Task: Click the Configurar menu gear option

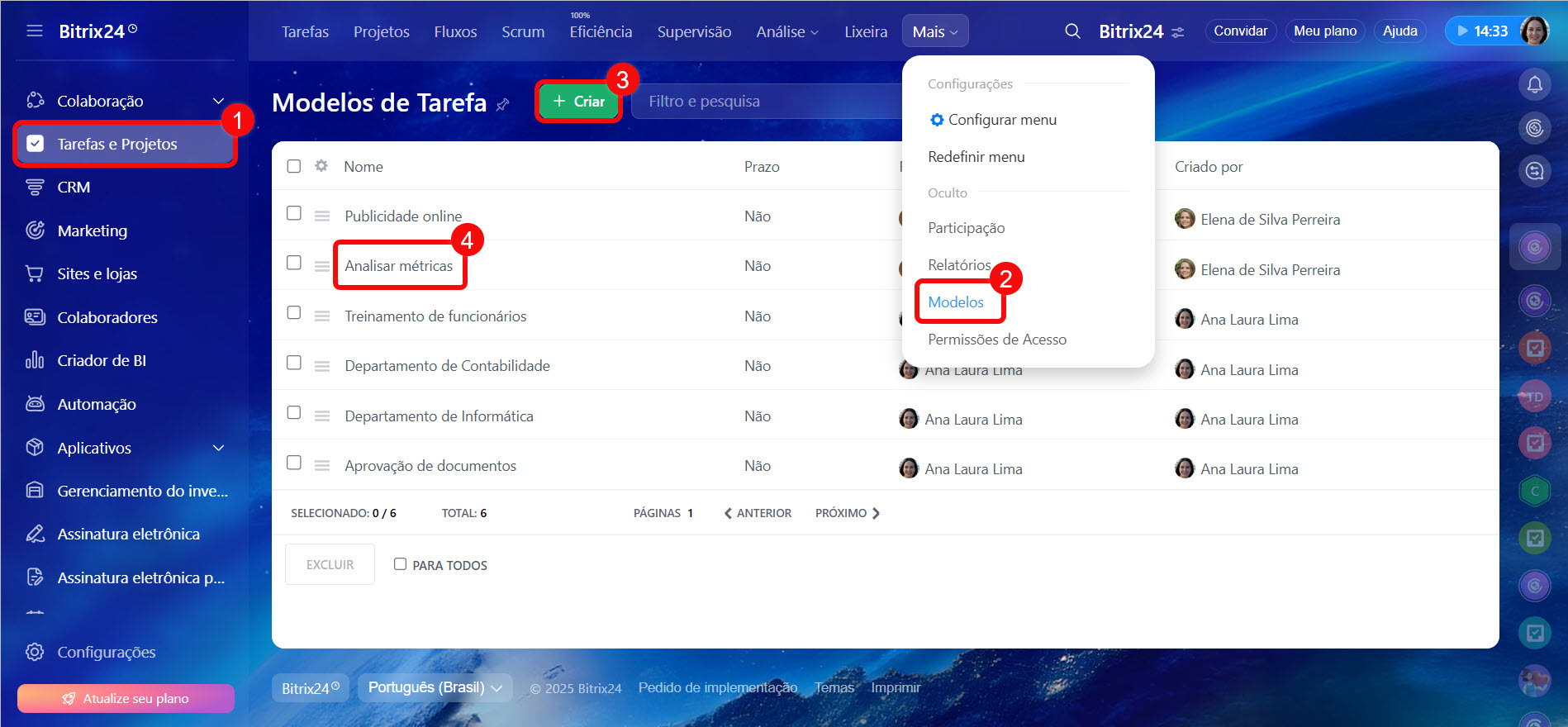Action: point(992,120)
